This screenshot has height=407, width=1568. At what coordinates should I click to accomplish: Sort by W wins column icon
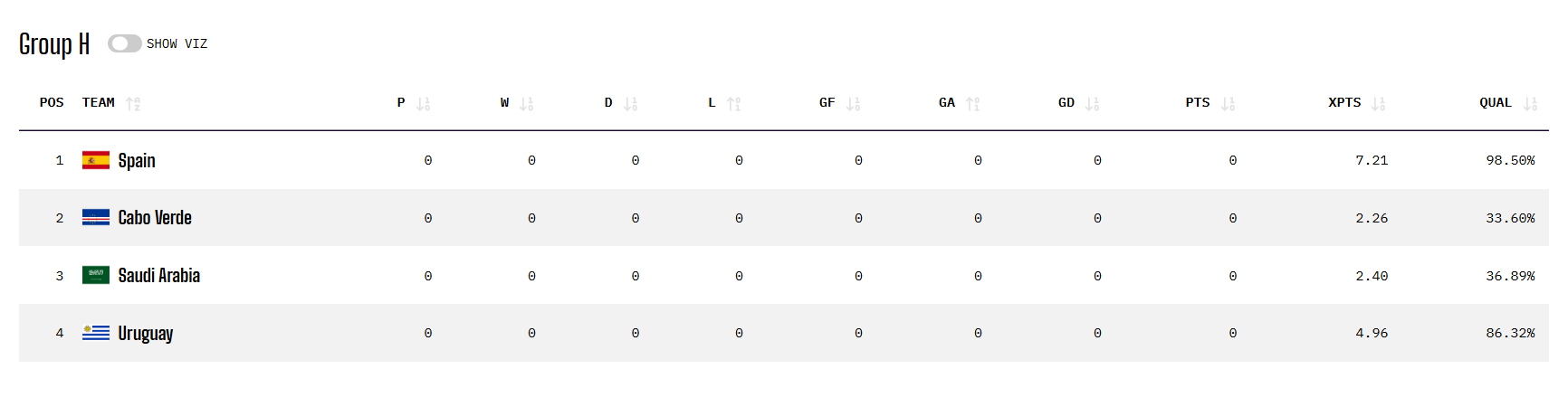[x=526, y=104]
